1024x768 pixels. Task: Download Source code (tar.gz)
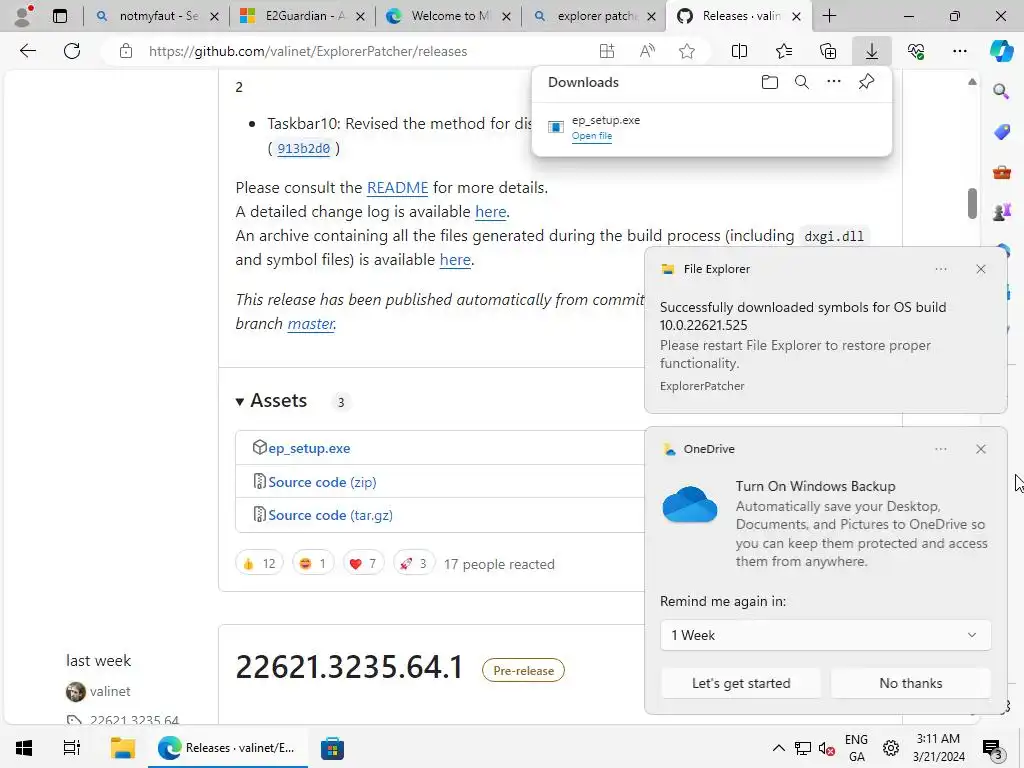(x=330, y=515)
